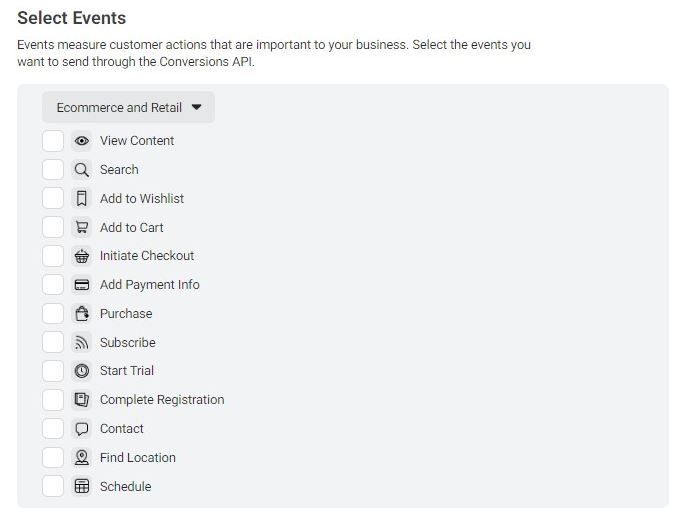Select the Complete Registration checkbox
Viewport: 687px width, 526px height.
53,400
